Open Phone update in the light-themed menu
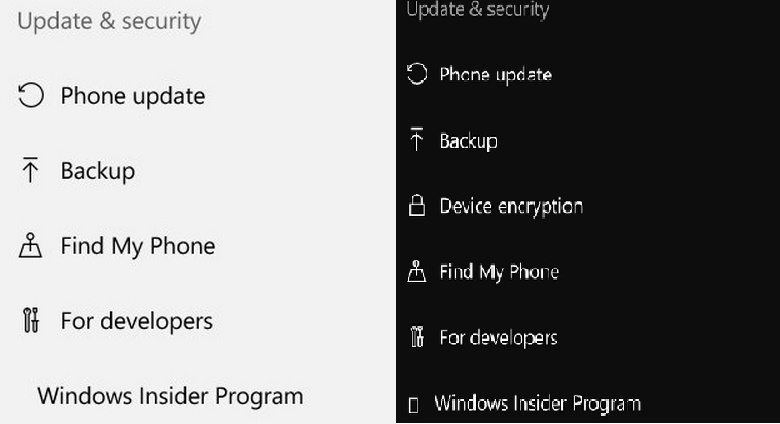The width and height of the screenshot is (780, 424). click(133, 96)
